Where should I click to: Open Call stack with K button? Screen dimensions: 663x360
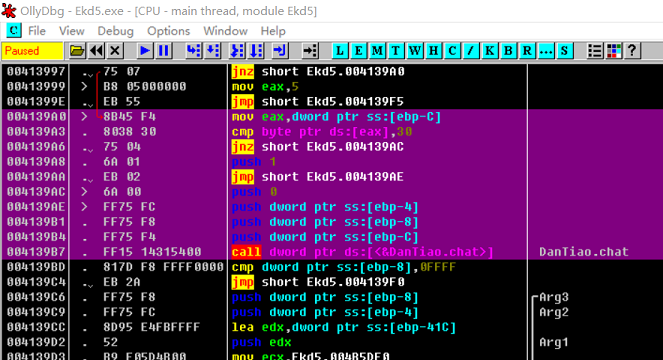click(489, 51)
